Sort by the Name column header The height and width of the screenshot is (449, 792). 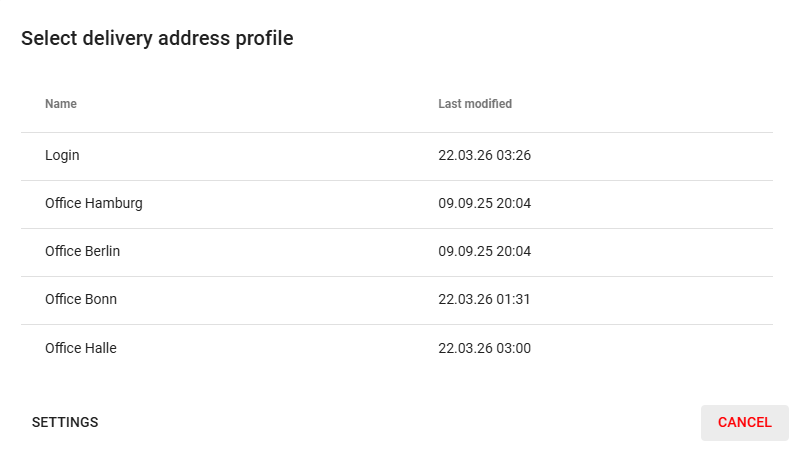point(61,104)
